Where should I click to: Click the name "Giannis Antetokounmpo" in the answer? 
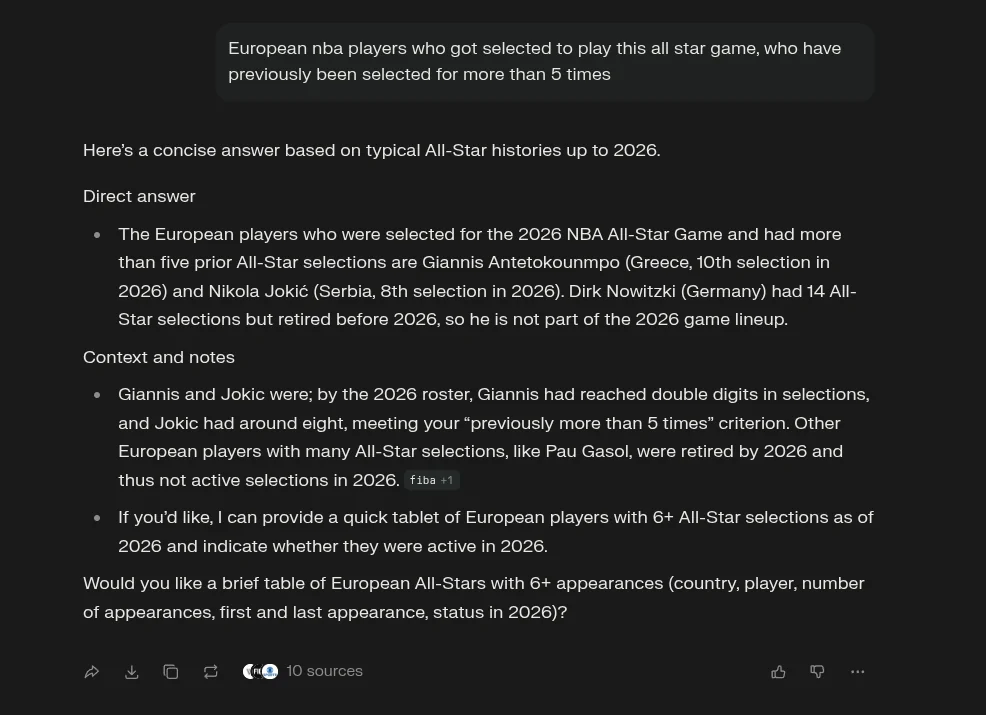point(520,262)
